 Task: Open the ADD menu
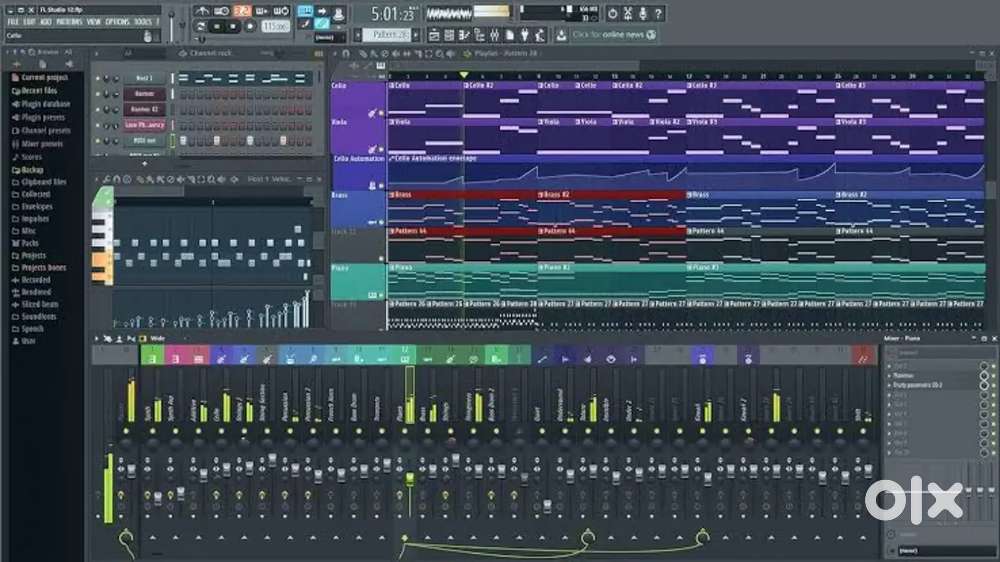coord(46,21)
